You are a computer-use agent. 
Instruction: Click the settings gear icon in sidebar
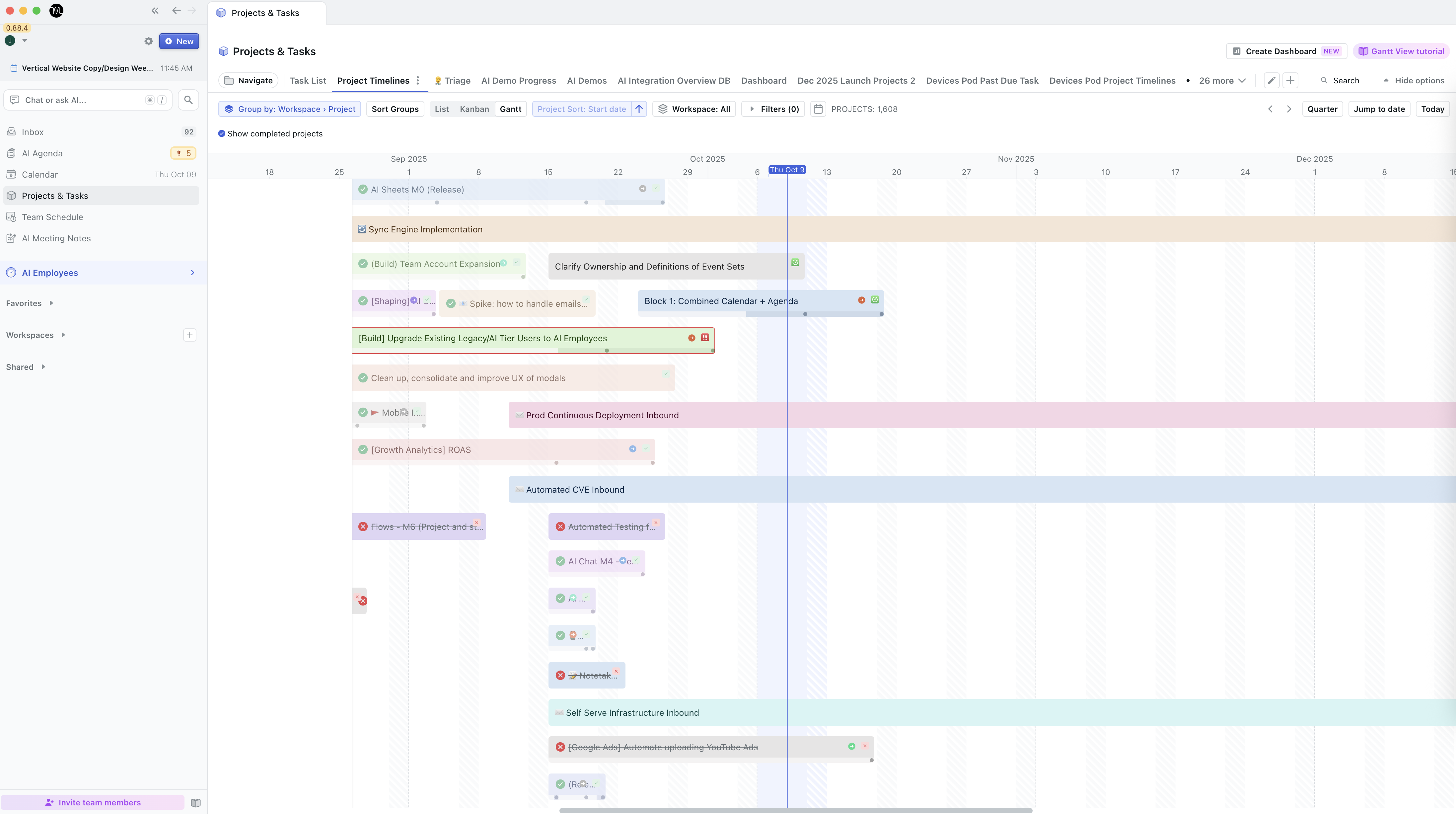pyautogui.click(x=149, y=41)
